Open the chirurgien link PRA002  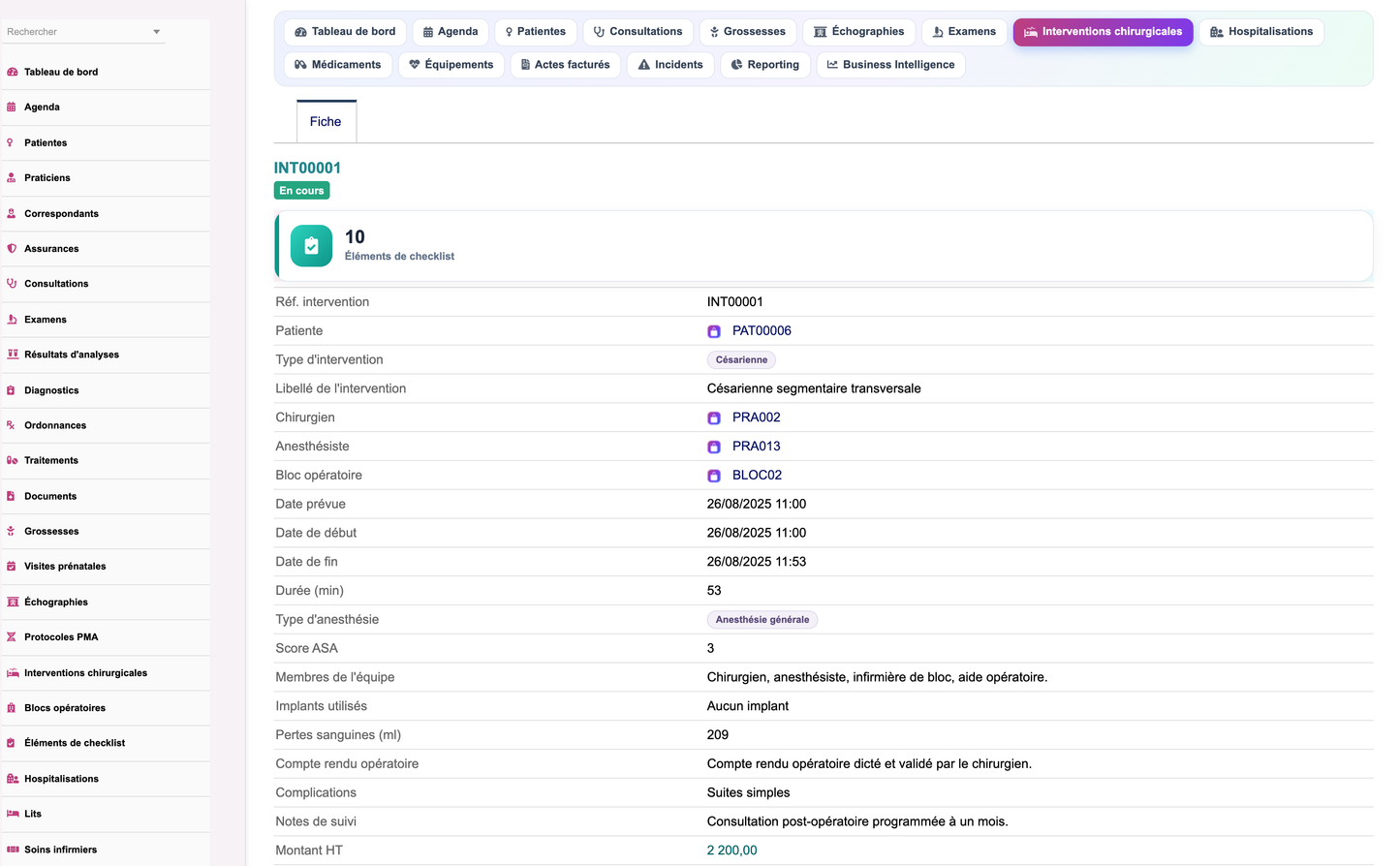tap(757, 418)
